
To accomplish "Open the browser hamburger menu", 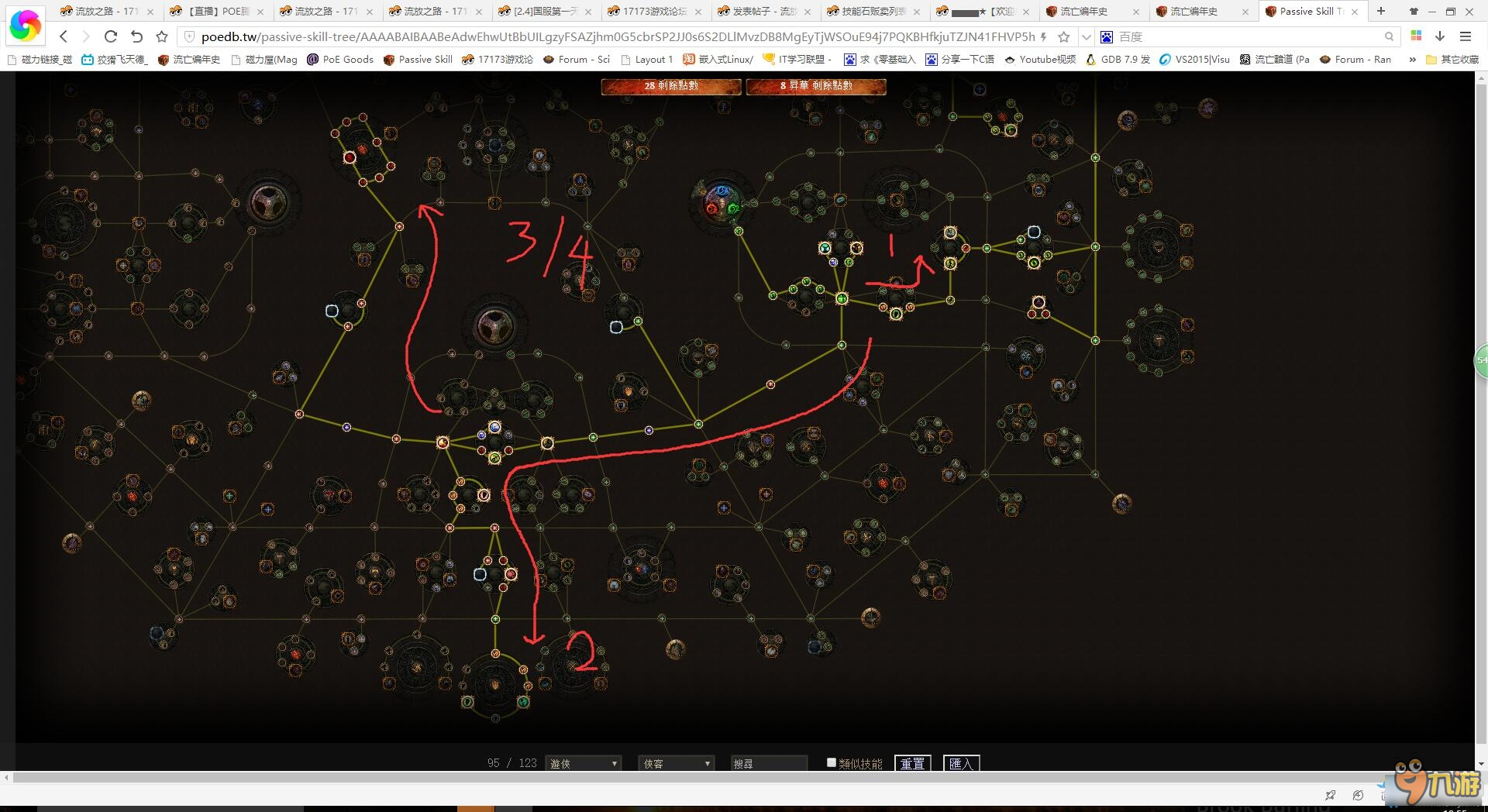I will 1466,36.
